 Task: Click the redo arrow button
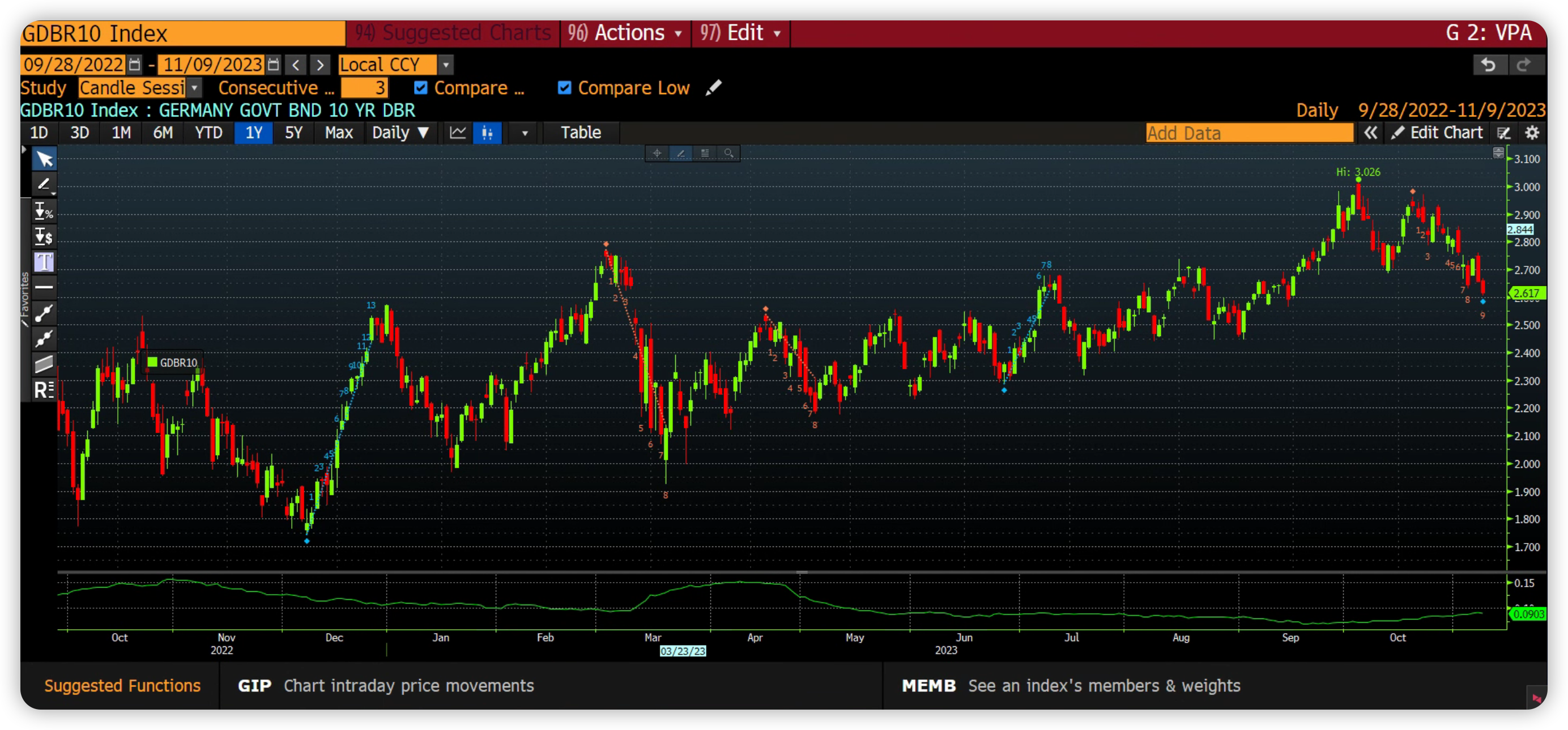pos(1525,65)
